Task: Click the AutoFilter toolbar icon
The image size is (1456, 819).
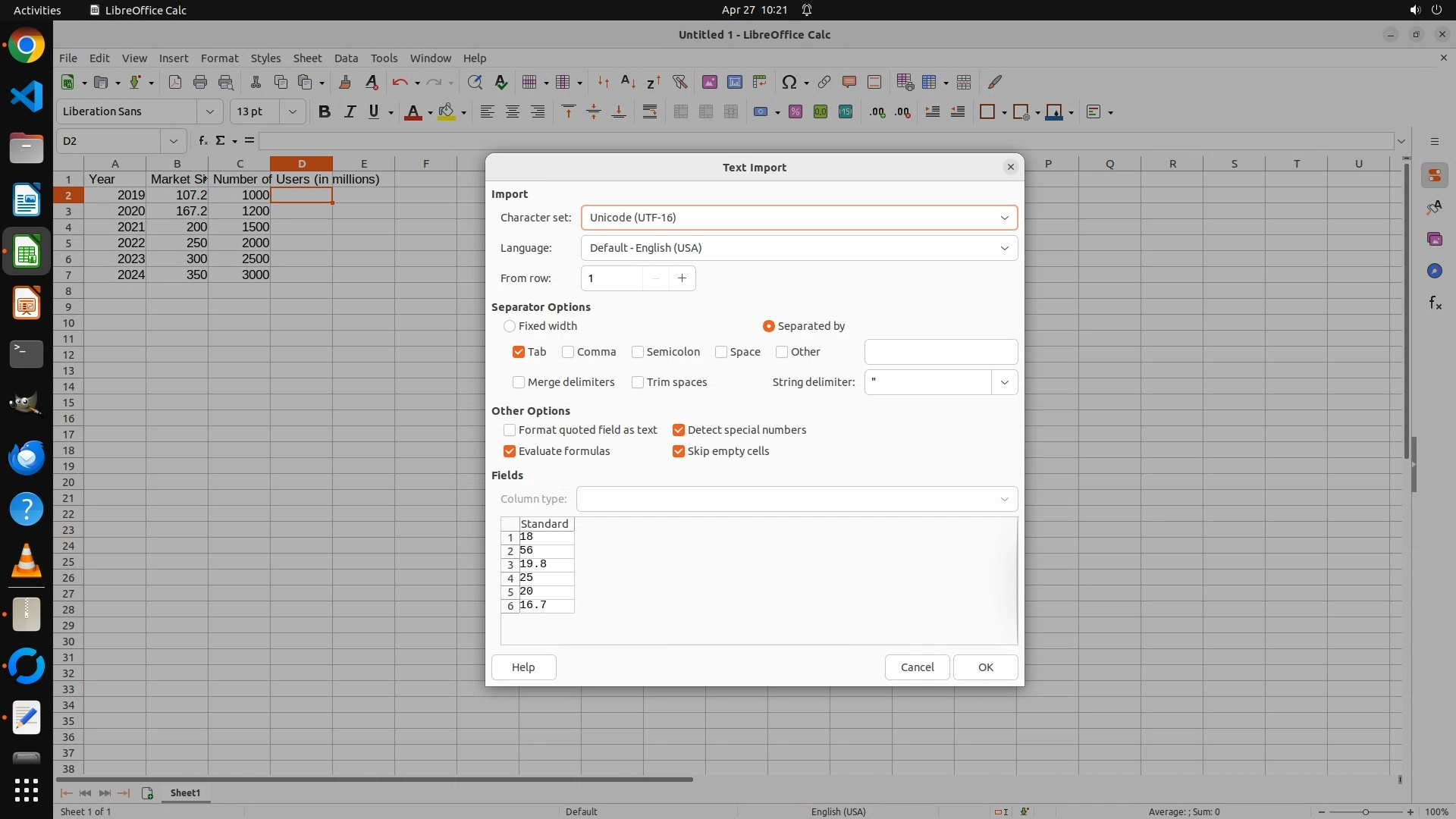Action: (679, 82)
